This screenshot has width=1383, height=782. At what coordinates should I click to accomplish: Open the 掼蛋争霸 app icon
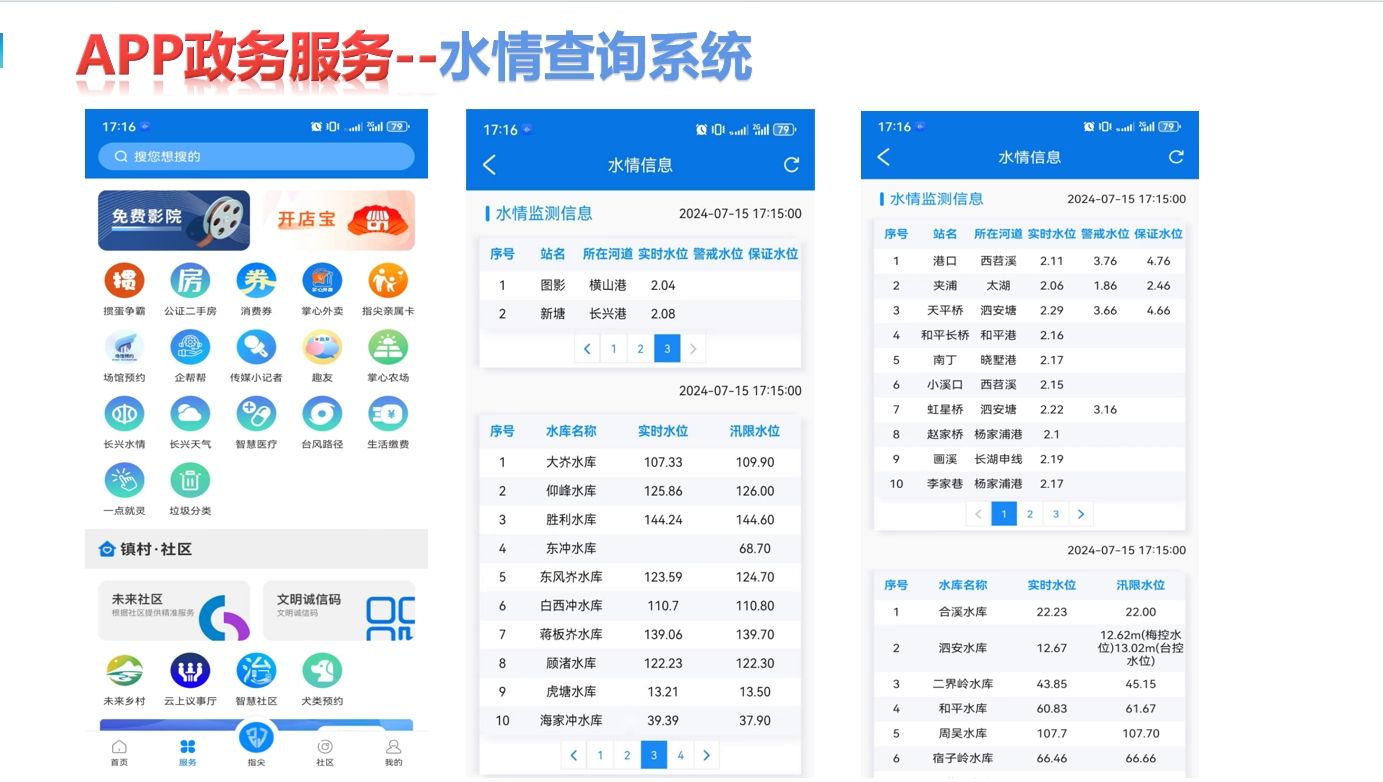coord(124,281)
